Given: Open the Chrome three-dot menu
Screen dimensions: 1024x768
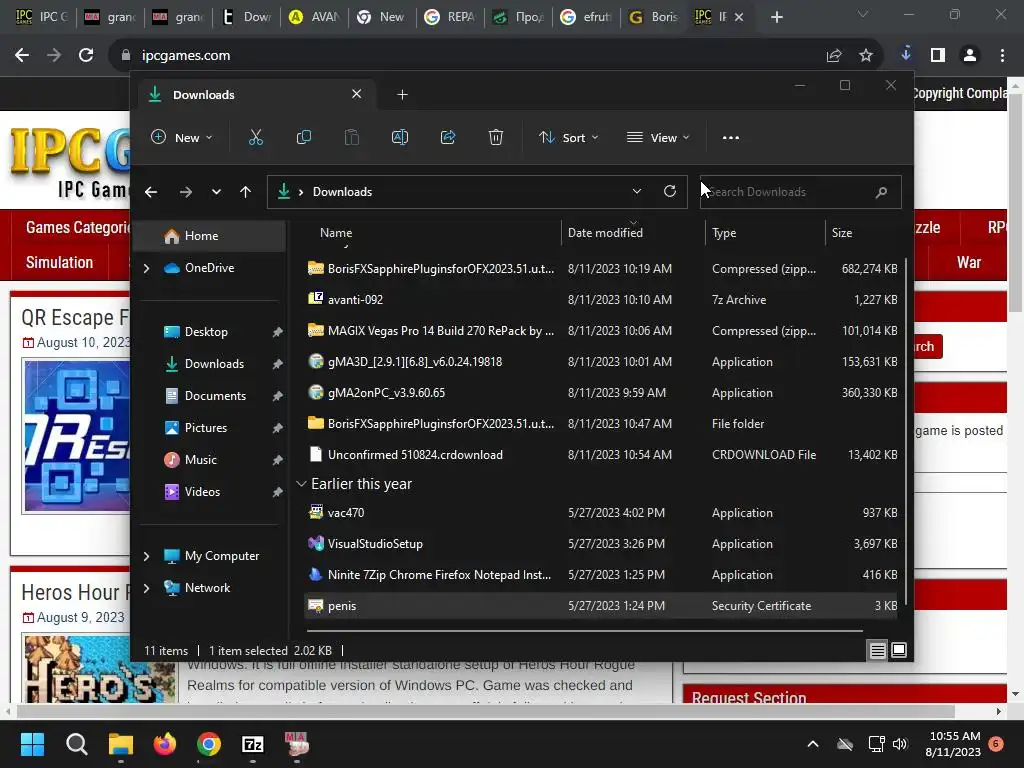Looking at the screenshot, I should point(1002,56).
